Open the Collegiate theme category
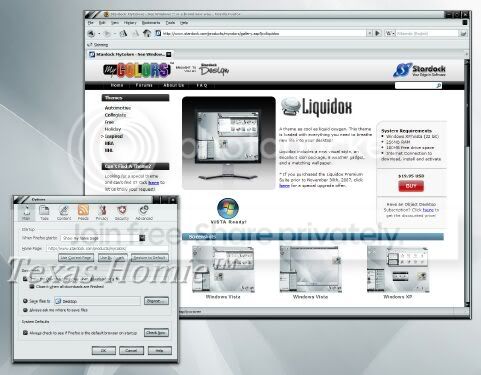The height and width of the screenshot is (375, 481). tap(115, 115)
